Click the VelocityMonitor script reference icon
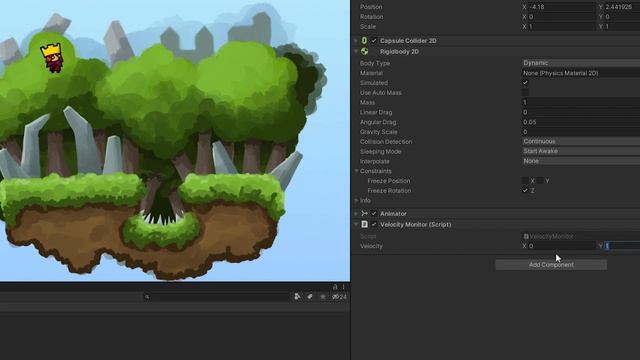Image resolution: width=640 pixels, height=360 pixels. (x=526, y=236)
